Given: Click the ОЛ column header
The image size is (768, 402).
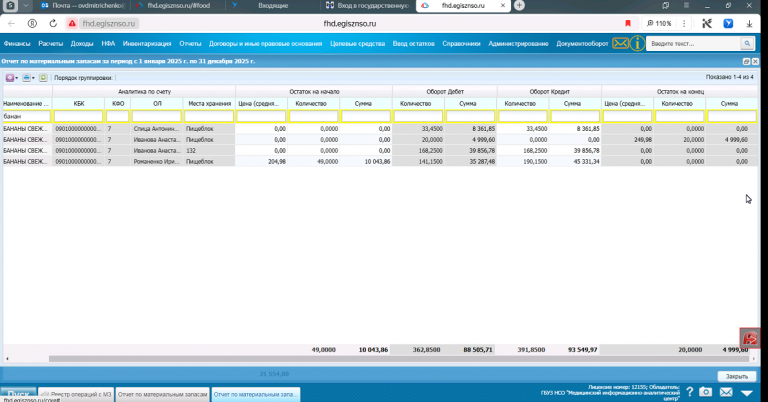Looking at the screenshot, I should pyautogui.click(x=157, y=104).
